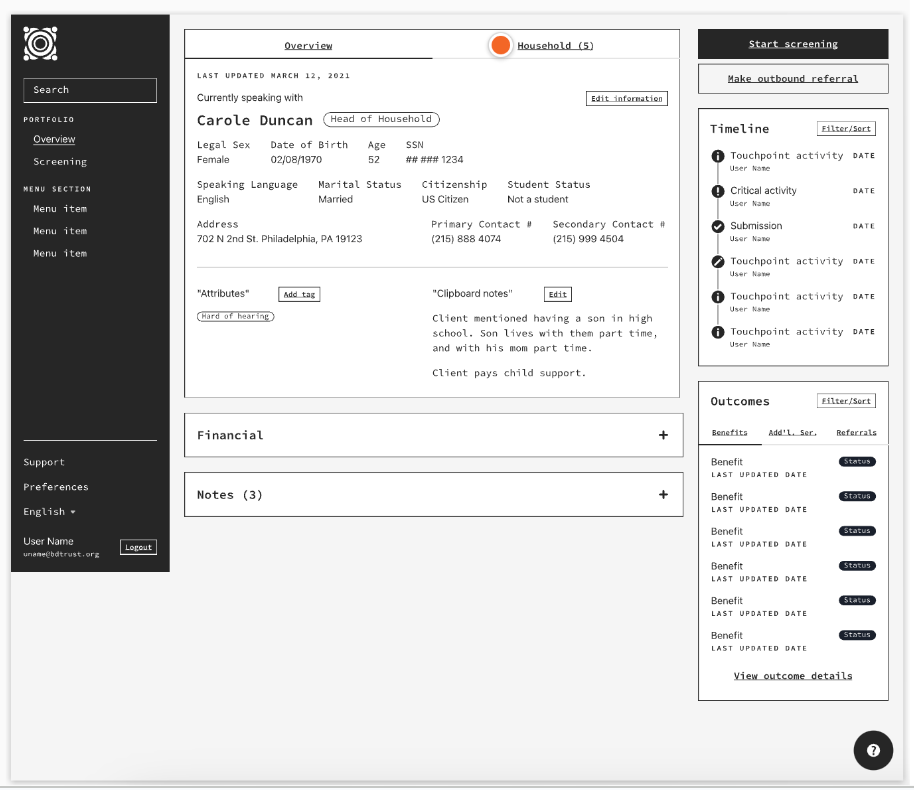Click the first Touchpoint activity info icon

[x=717, y=156]
